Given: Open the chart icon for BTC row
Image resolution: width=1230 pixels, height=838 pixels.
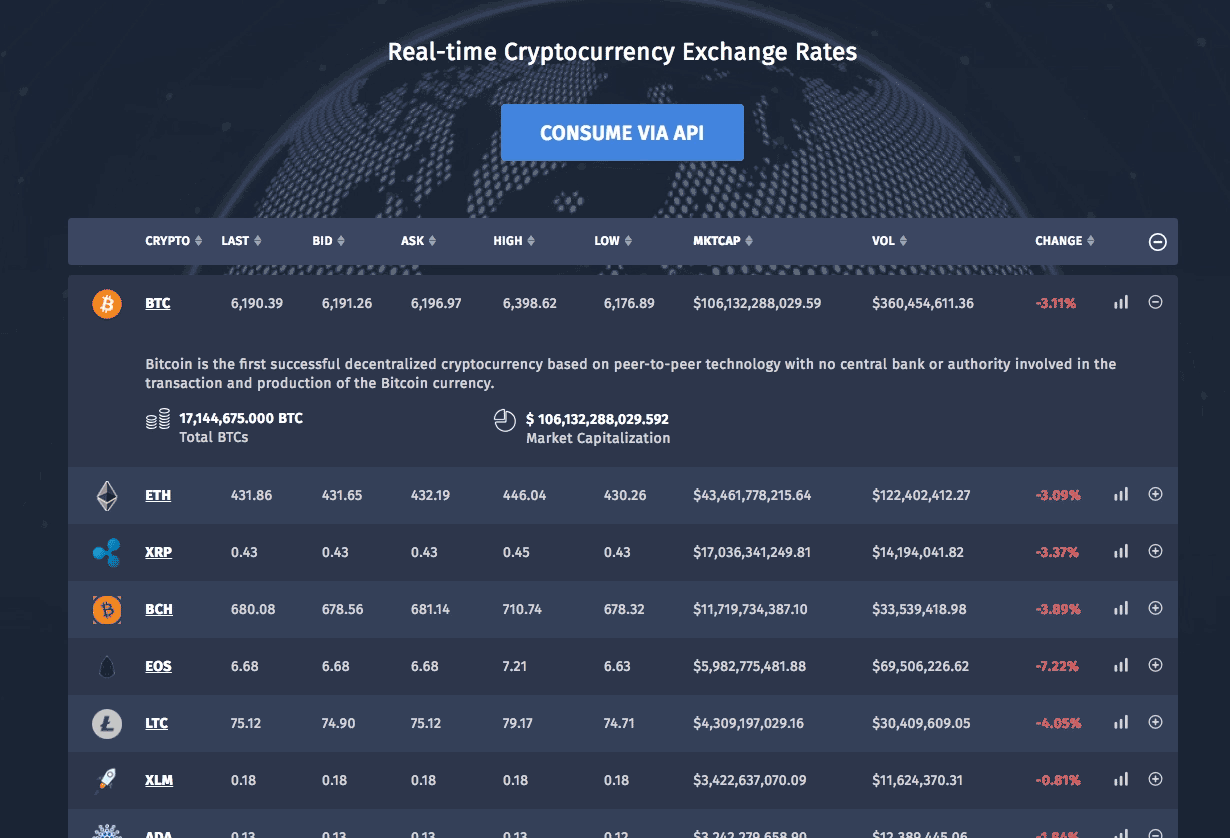Looking at the screenshot, I should pyautogui.click(x=1121, y=302).
